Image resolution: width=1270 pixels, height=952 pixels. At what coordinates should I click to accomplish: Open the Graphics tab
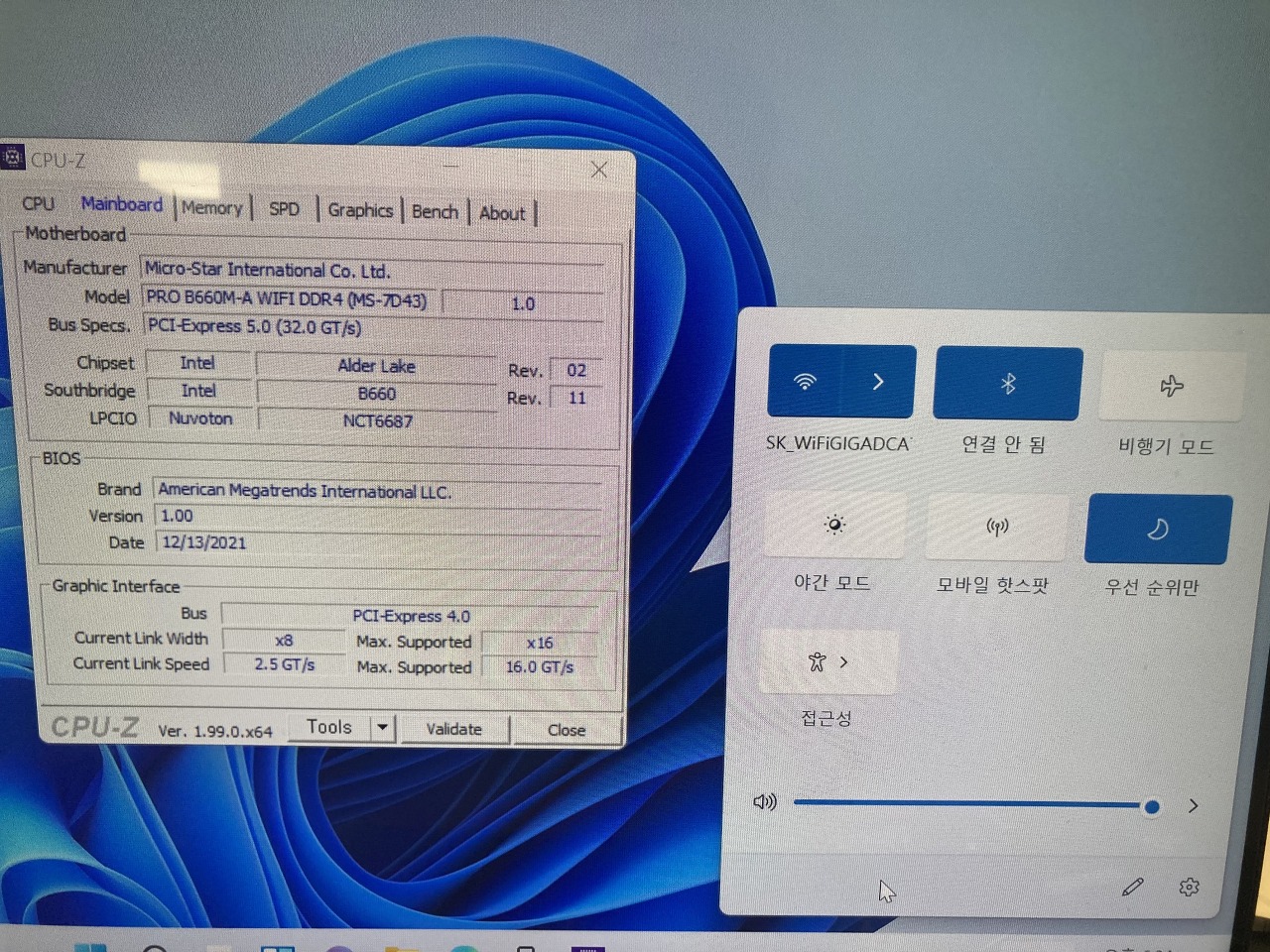(360, 210)
